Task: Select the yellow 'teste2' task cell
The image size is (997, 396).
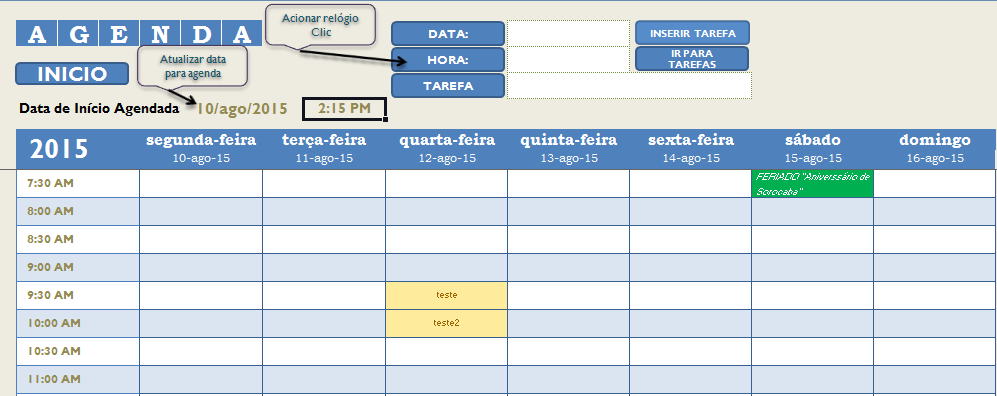Action: pyautogui.click(x=446, y=323)
